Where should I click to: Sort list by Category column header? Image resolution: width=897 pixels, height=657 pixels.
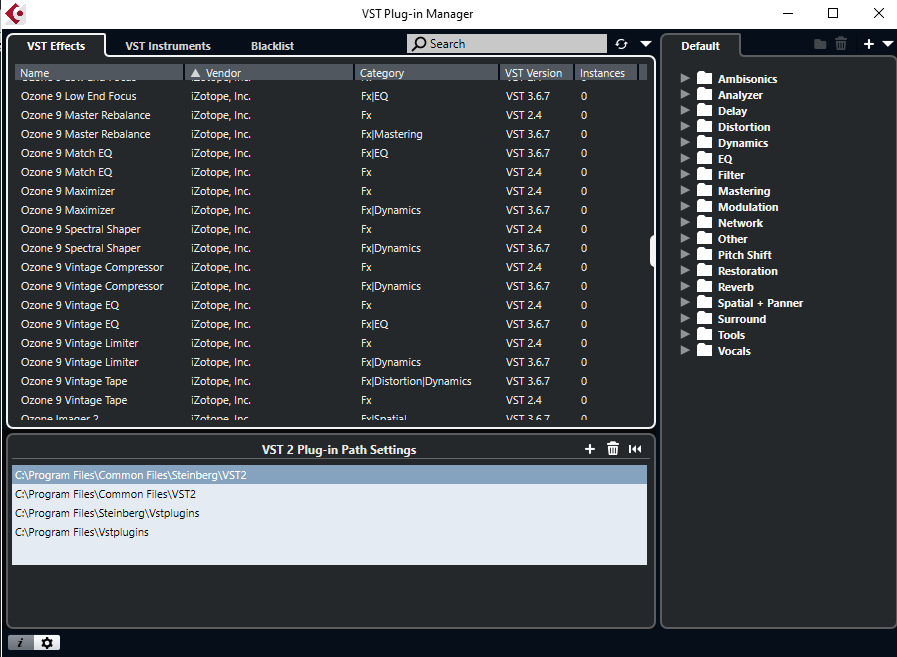[427, 73]
